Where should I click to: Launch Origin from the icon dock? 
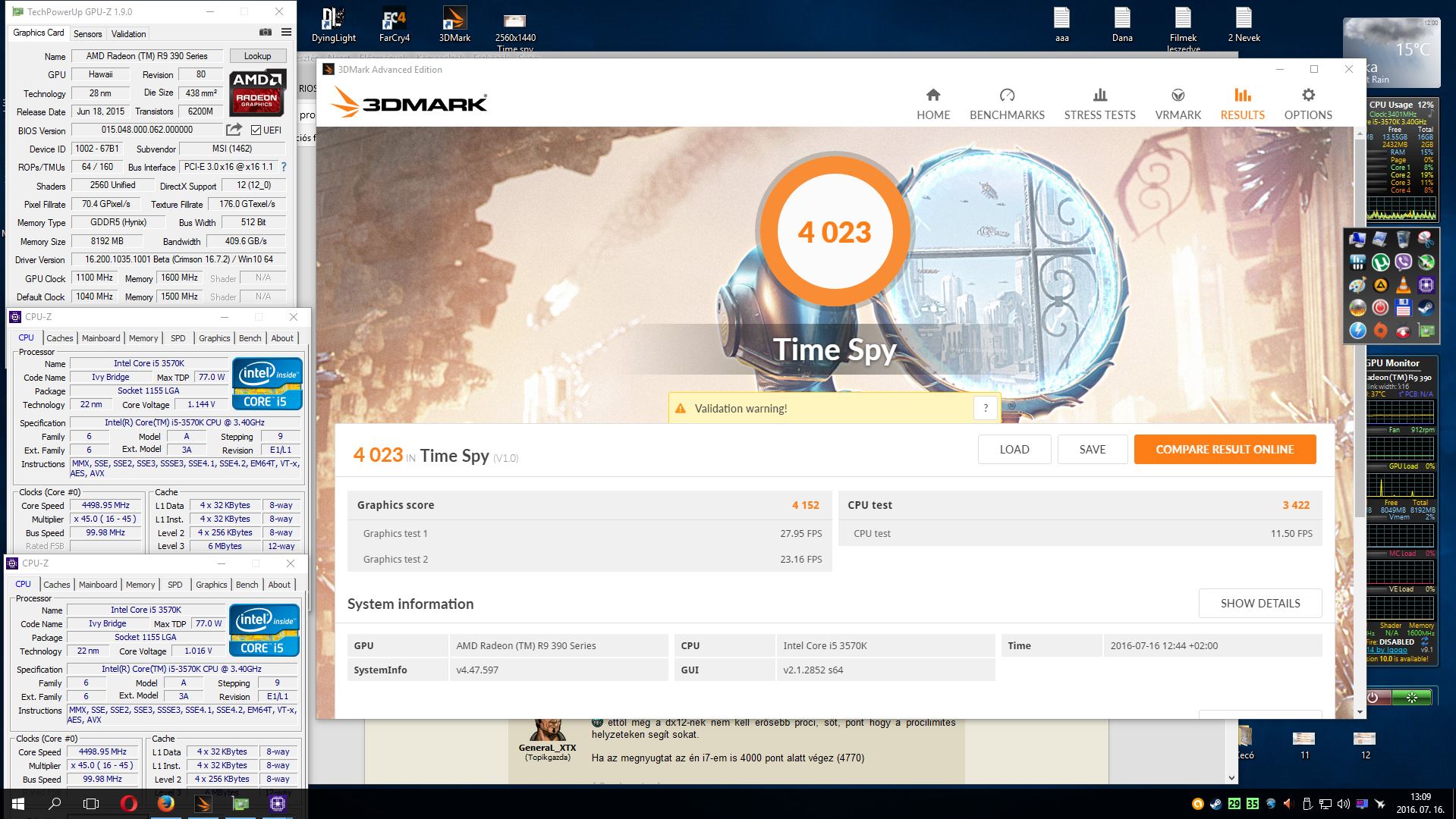[1380, 331]
